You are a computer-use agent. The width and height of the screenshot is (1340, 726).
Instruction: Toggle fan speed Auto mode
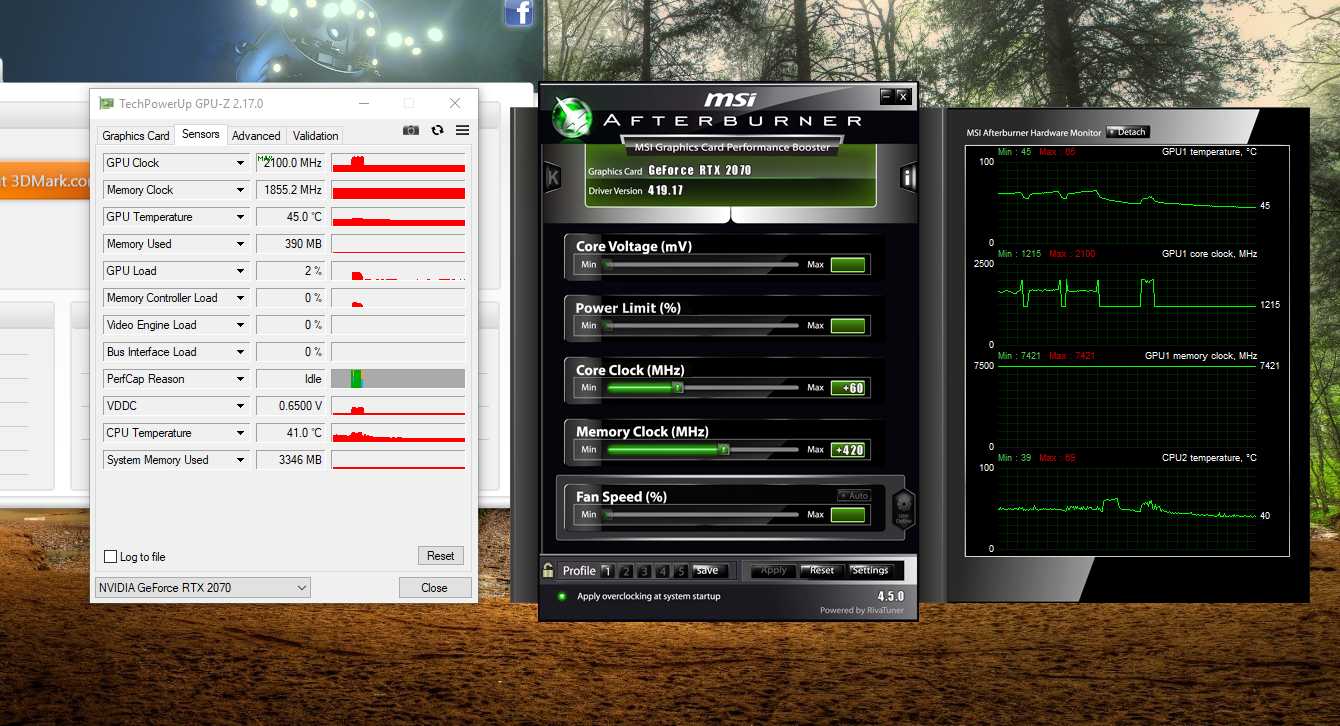(x=854, y=496)
